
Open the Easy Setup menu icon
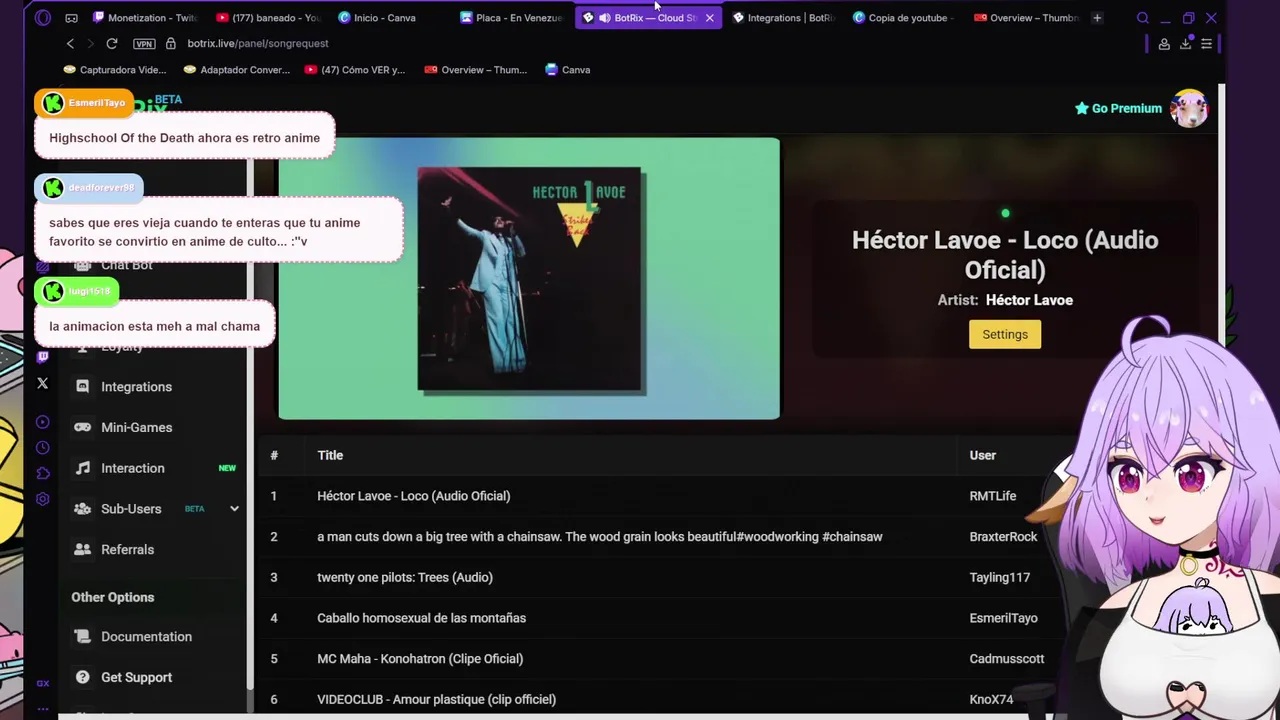1206,44
